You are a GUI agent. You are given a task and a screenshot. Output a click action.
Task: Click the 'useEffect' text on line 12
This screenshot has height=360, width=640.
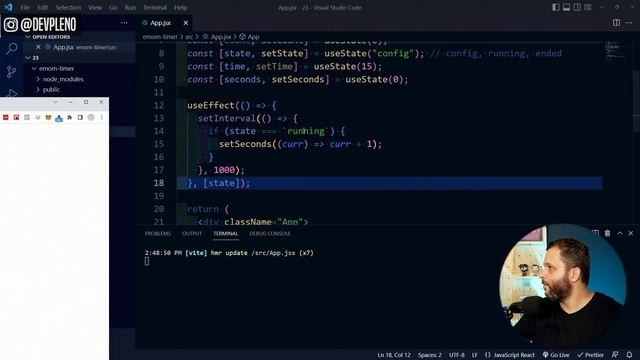click(x=211, y=105)
